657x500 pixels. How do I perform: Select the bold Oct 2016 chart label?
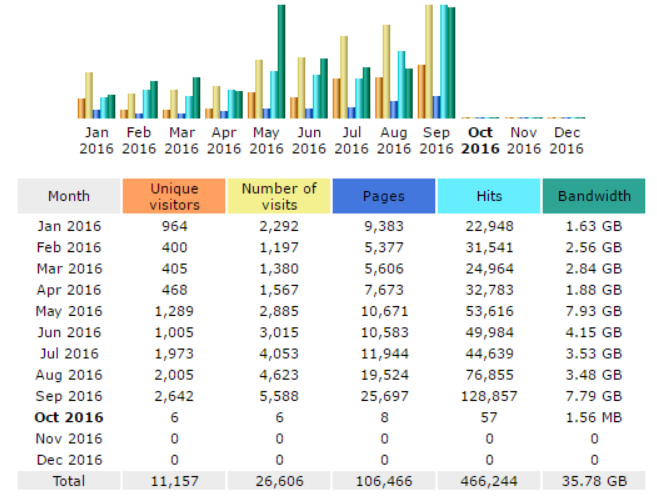coord(480,140)
